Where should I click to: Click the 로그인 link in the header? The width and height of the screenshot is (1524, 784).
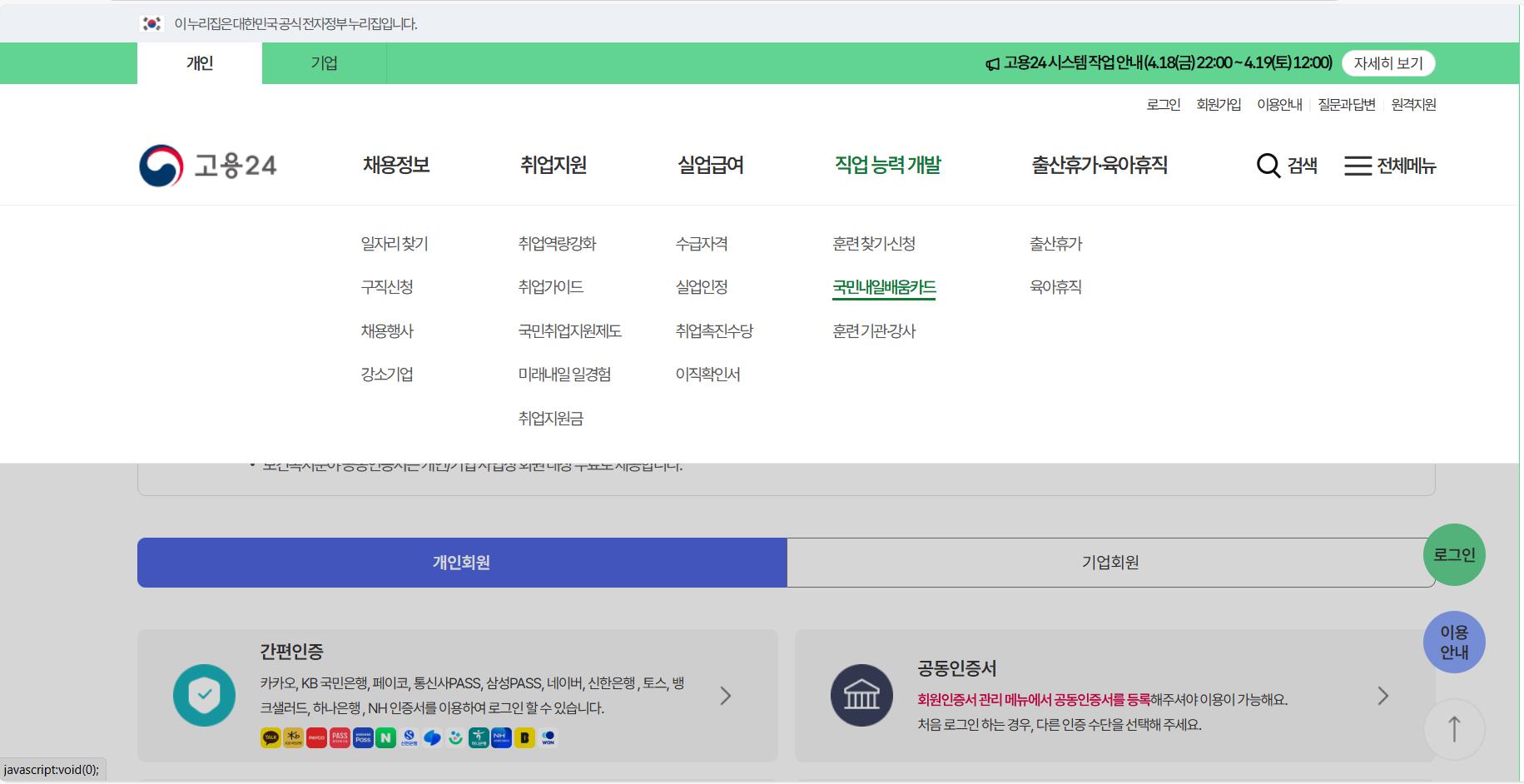(1163, 105)
